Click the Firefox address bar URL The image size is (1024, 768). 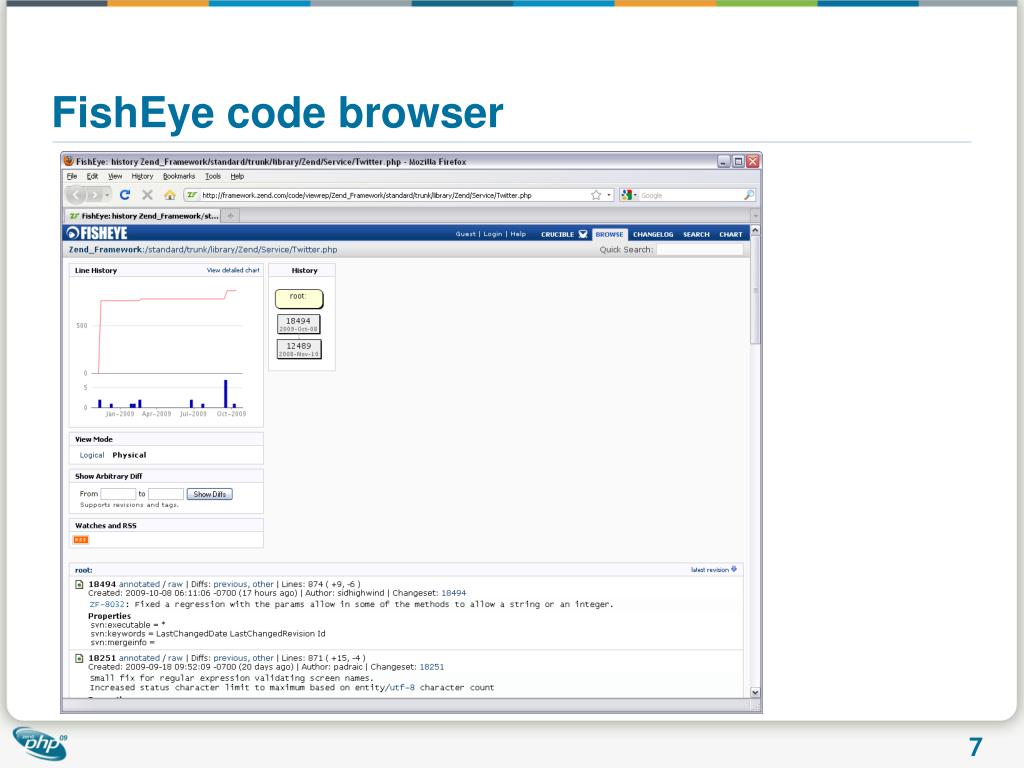(366, 195)
